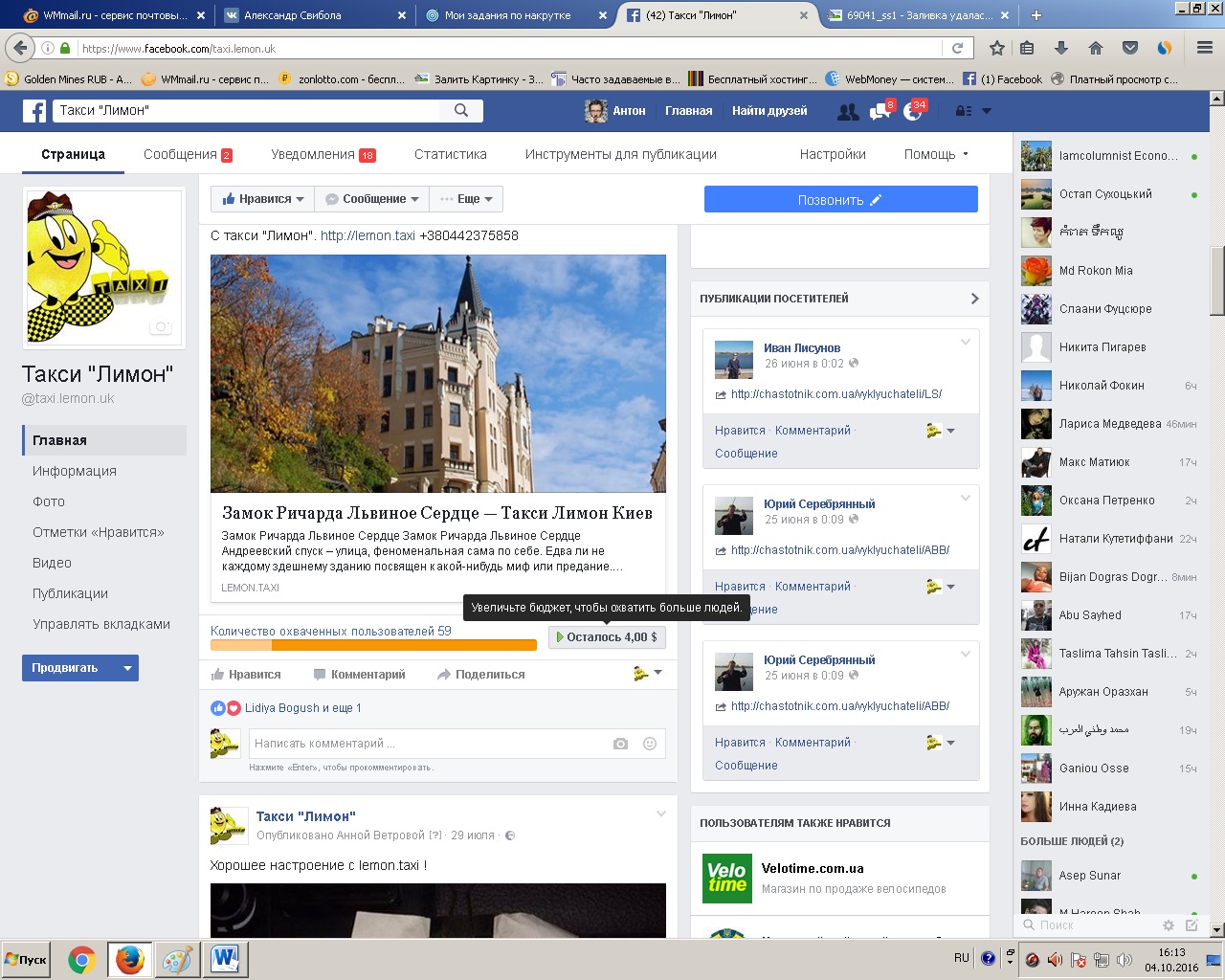This screenshot has height=980, width=1225.
Task: Open the Firefox hamburger menu
Action: coord(1205,48)
